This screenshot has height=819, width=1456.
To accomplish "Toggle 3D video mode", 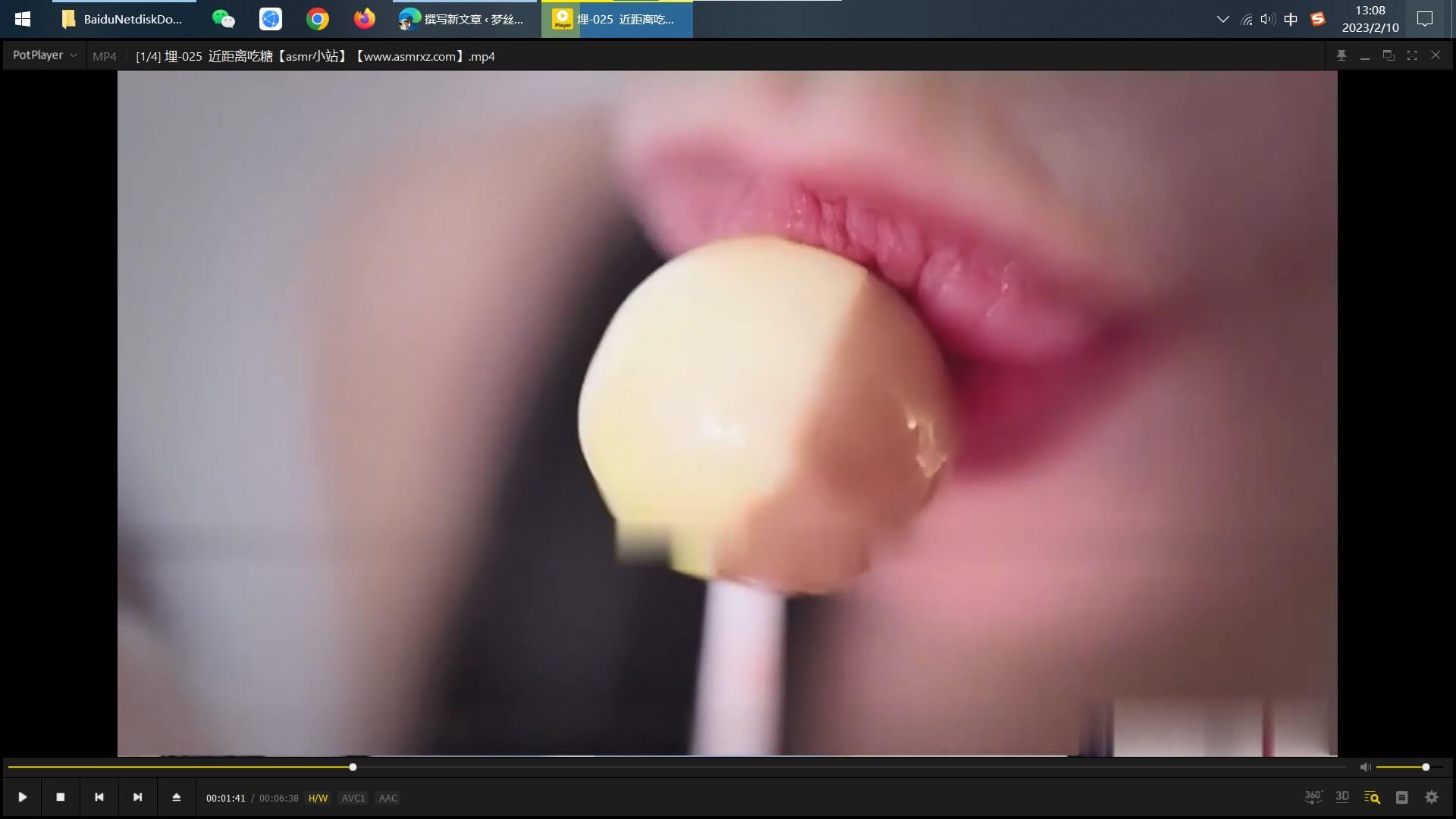I will click(x=1342, y=797).
